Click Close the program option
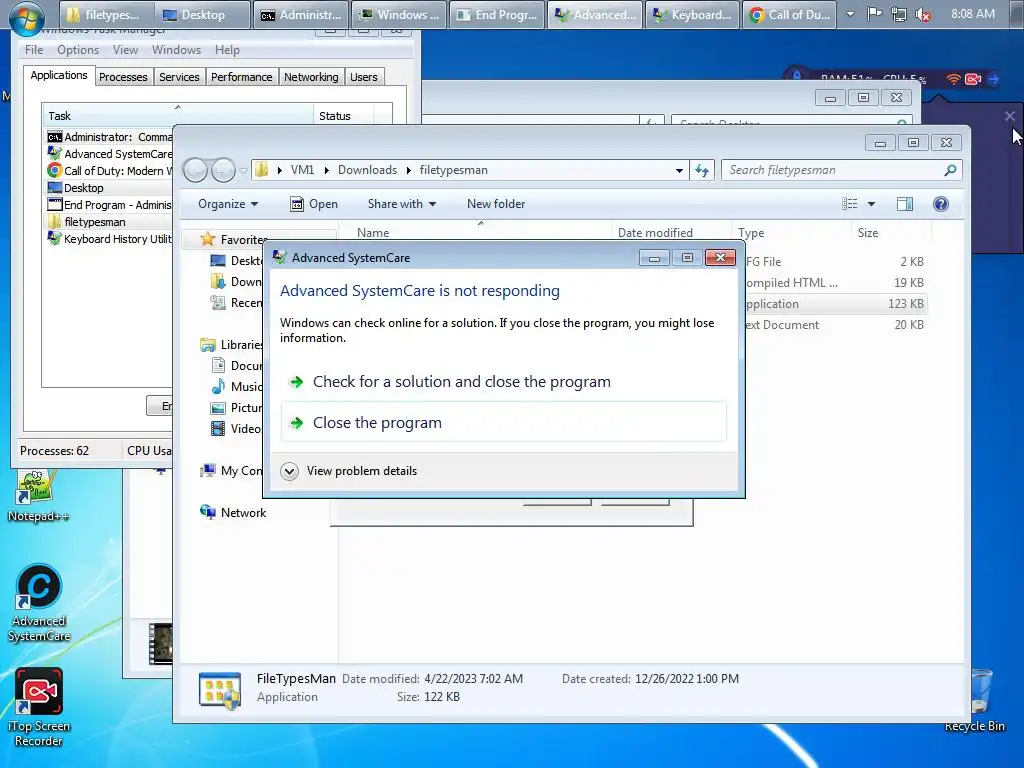This screenshot has height=768, width=1024. [503, 423]
